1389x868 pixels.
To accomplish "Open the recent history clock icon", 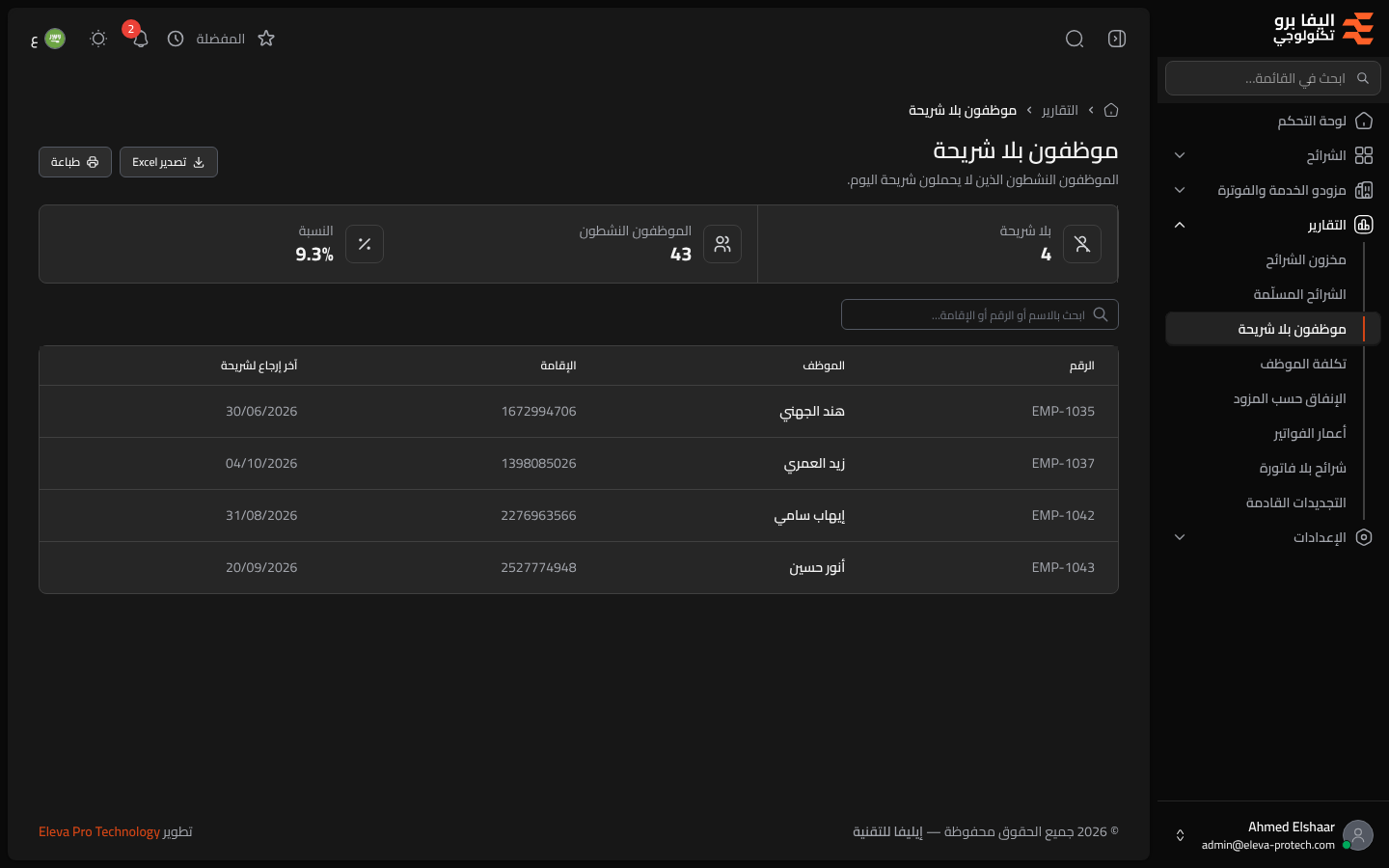I will click(x=176, y=39).
